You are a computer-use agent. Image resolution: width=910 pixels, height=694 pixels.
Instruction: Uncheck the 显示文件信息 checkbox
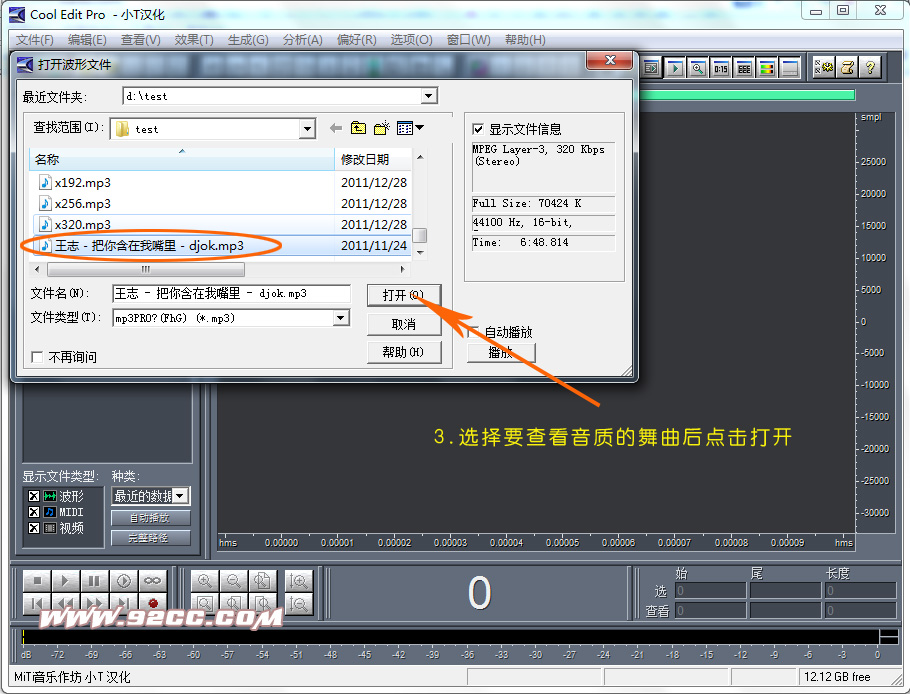tap(477, 129)
